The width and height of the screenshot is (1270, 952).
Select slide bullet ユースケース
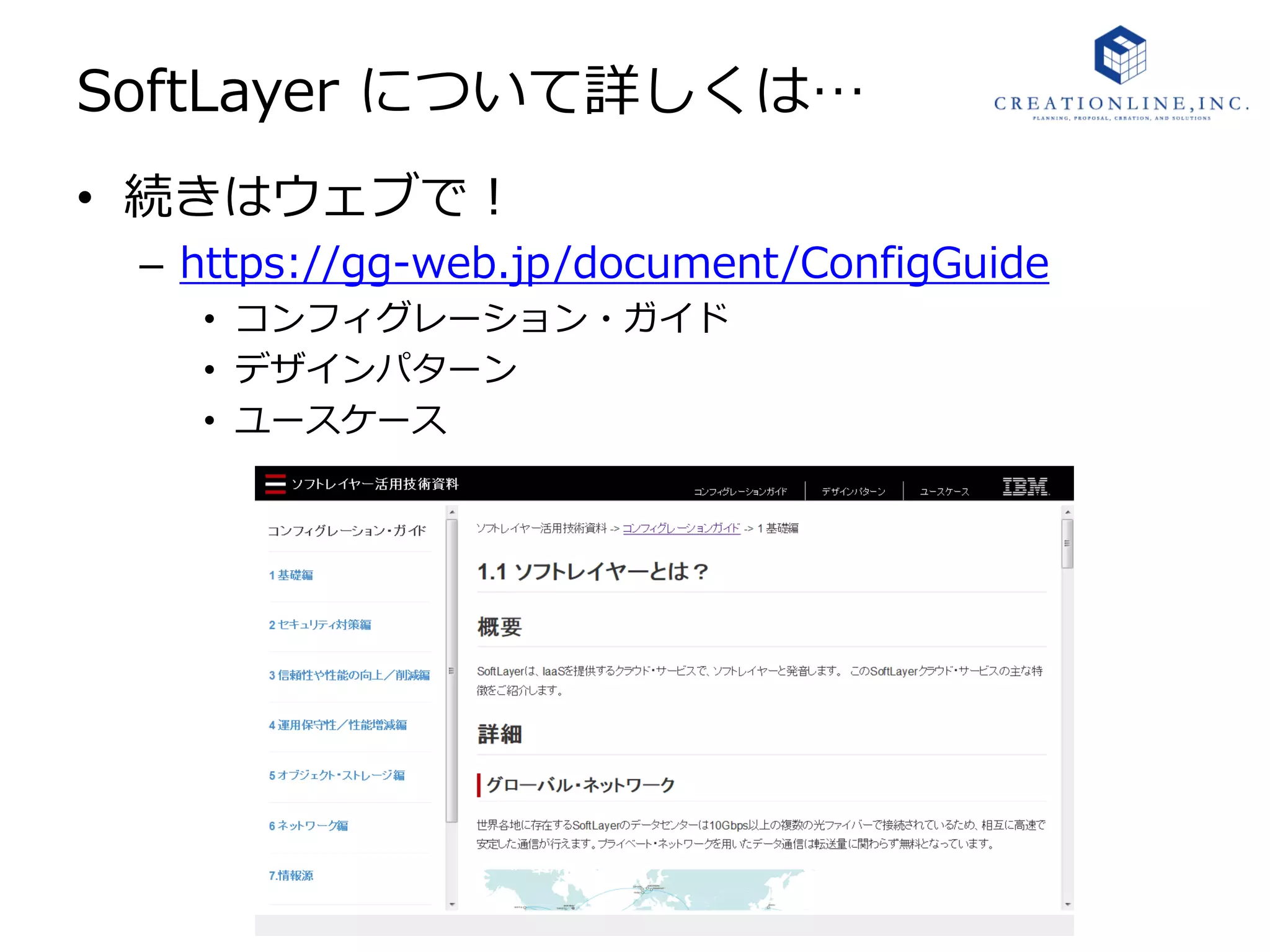click(341, 419)
